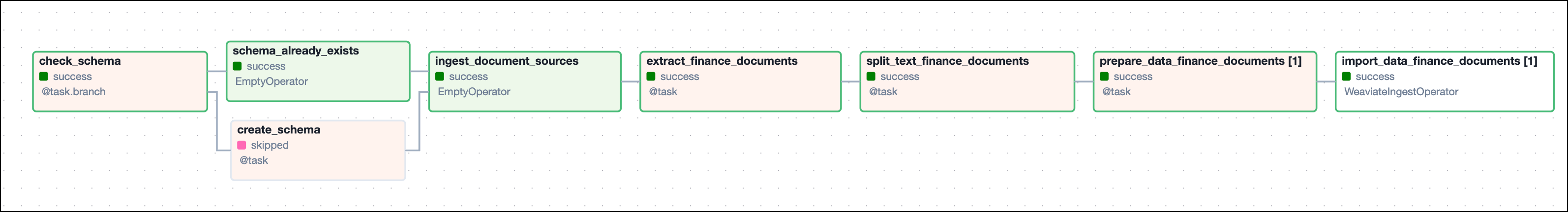Click the success status square in extract_finance_documents
The height and width of the screenshot is (212, 1568).
(x=651, y=77)
